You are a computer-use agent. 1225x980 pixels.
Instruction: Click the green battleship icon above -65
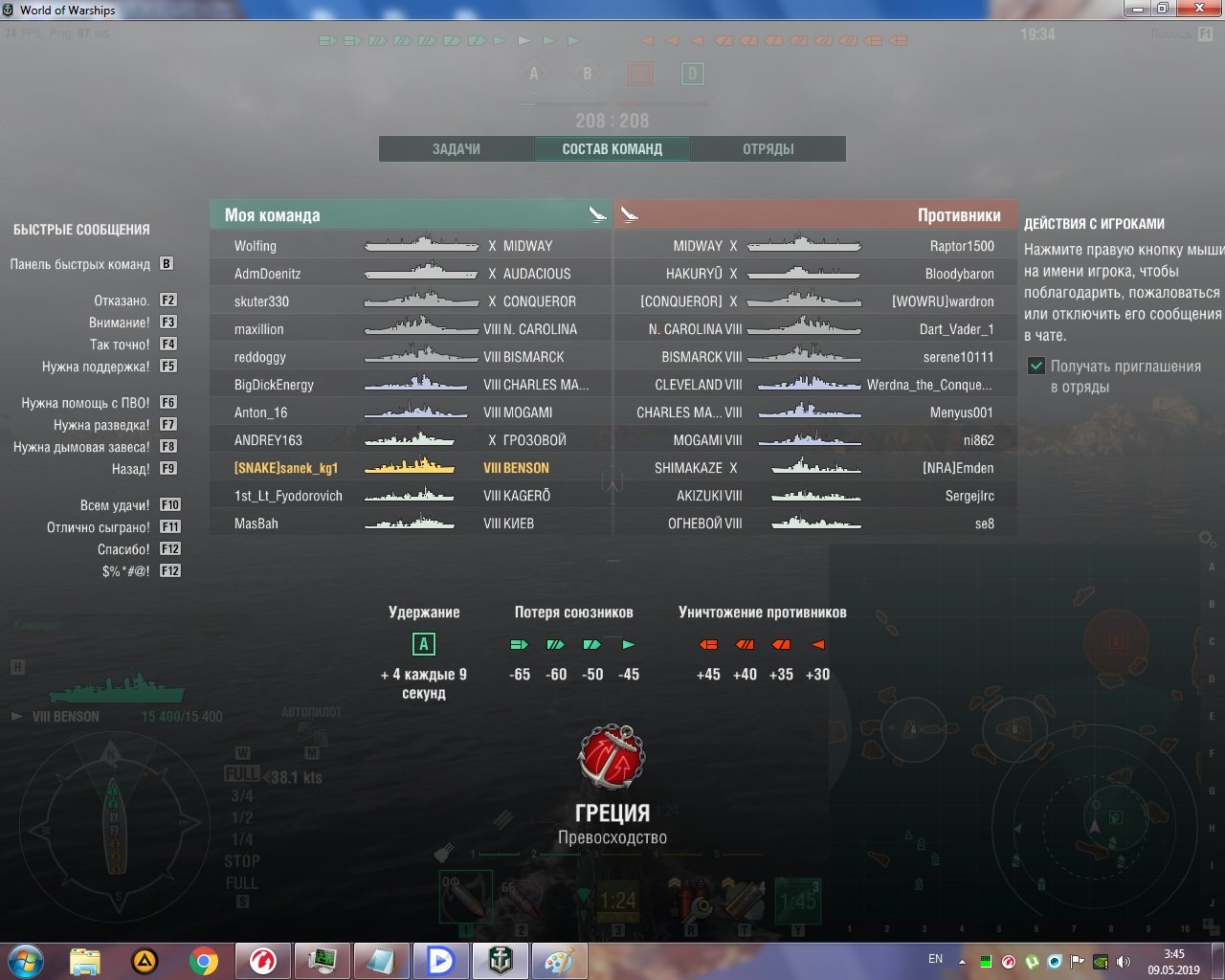520,645
